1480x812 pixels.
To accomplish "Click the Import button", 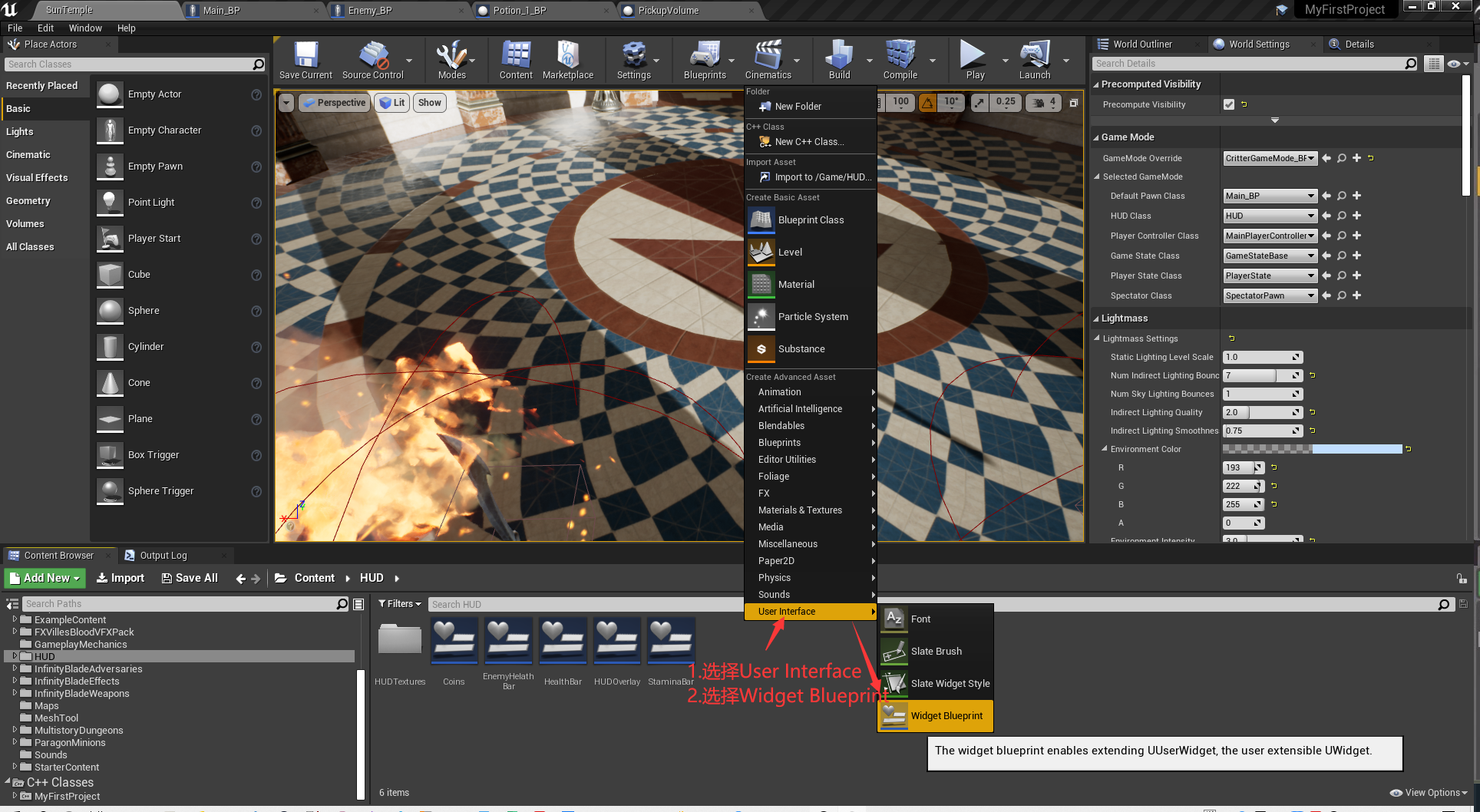I will 121,578.
